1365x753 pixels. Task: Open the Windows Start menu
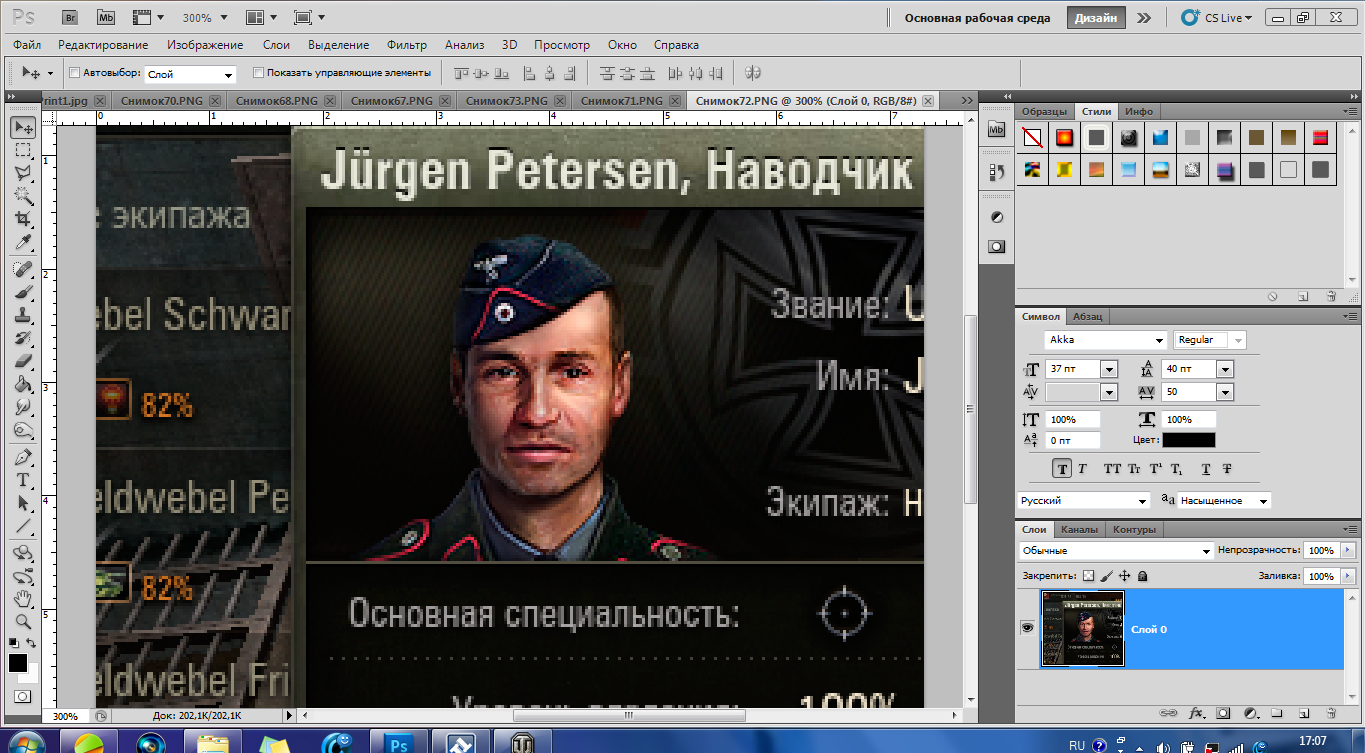pos(25,744)
